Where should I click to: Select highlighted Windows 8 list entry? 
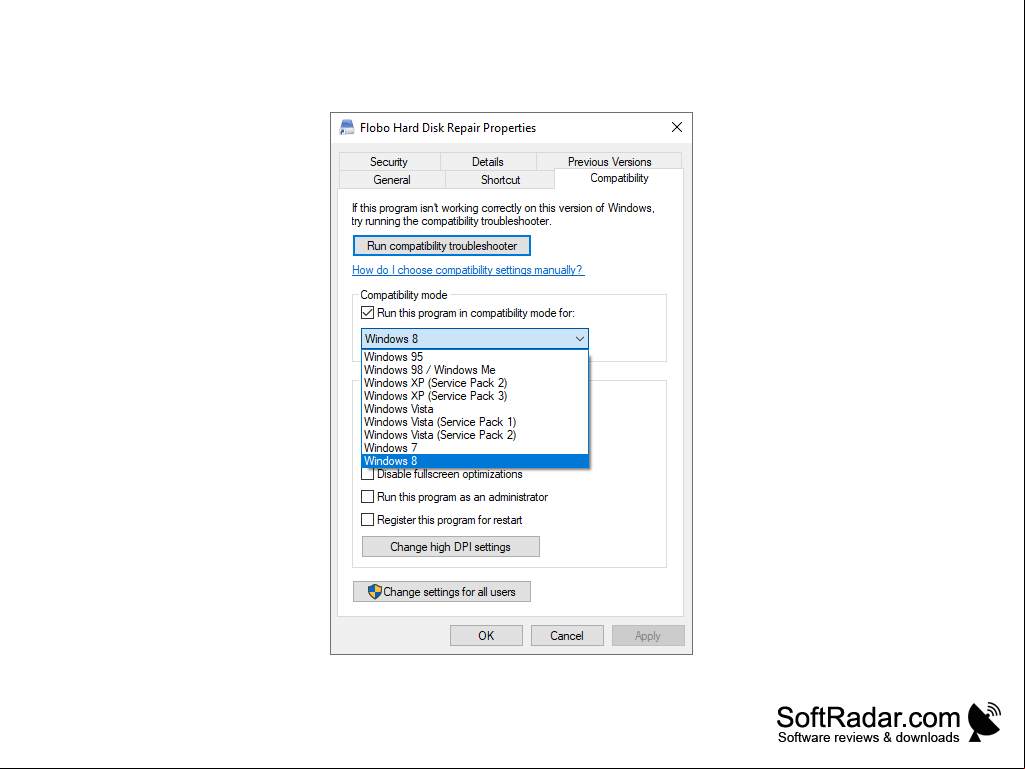pos(475,461)
